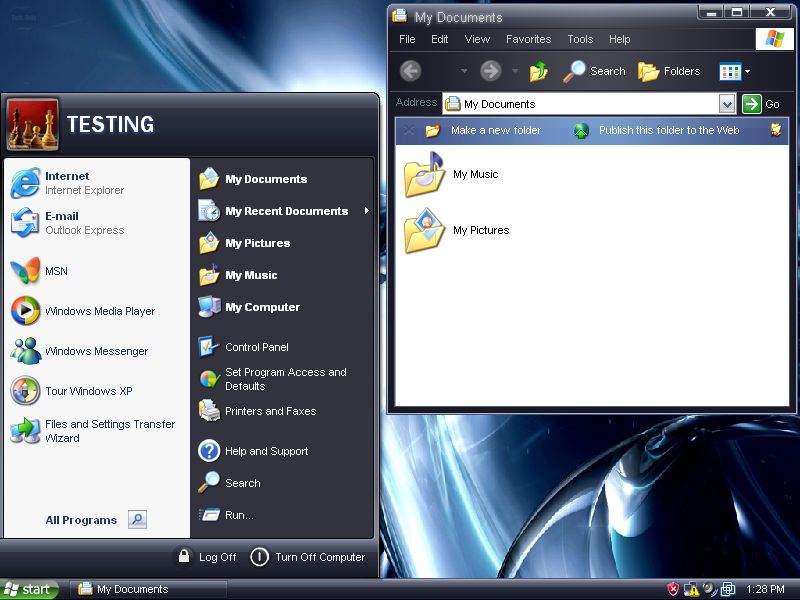This screenshot has width=800, height=600.
Task: Click the speaker volume tray icon
Action: tap(709, 589)
